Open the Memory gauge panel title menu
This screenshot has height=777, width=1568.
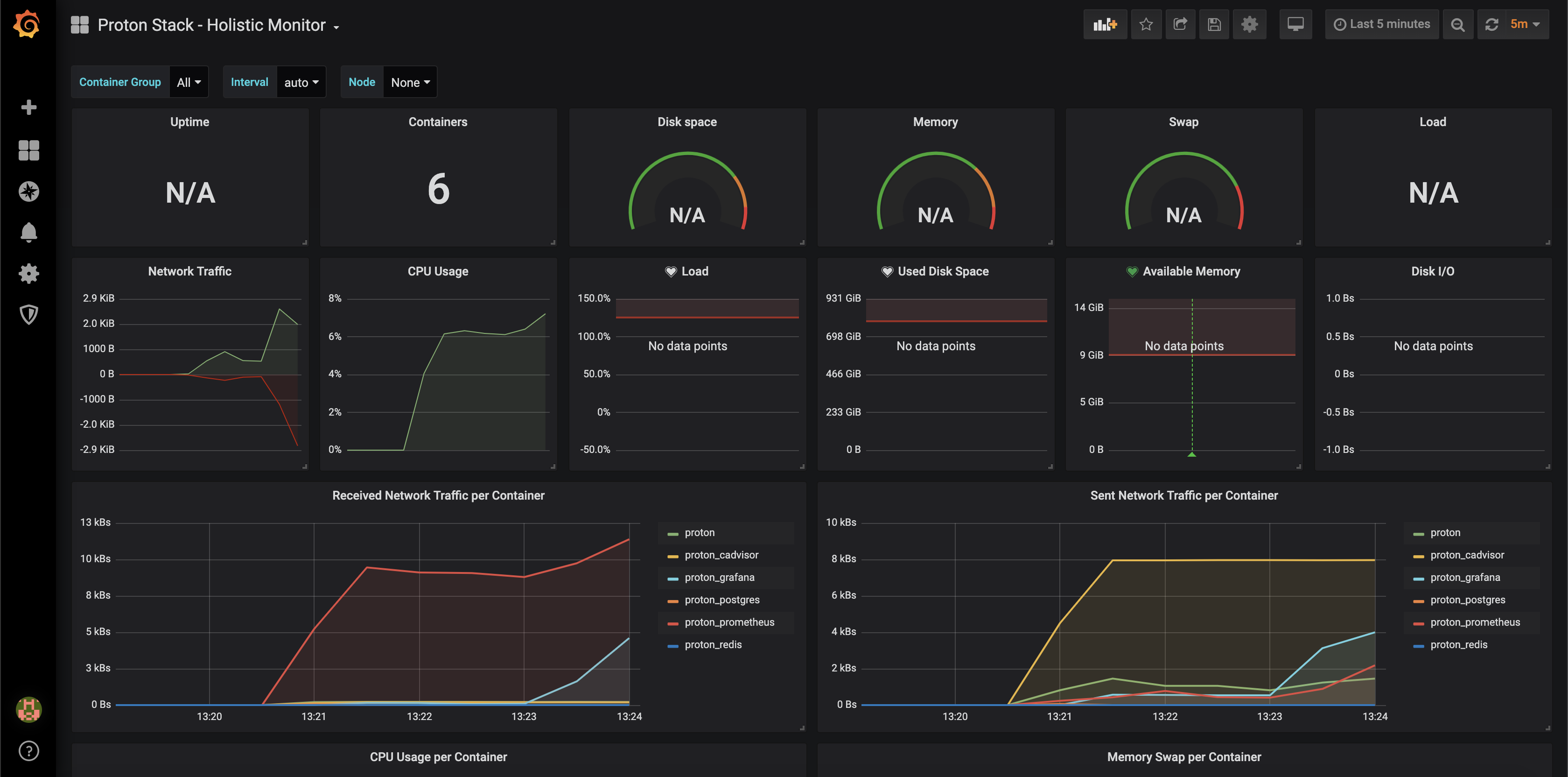pos(936,122)
